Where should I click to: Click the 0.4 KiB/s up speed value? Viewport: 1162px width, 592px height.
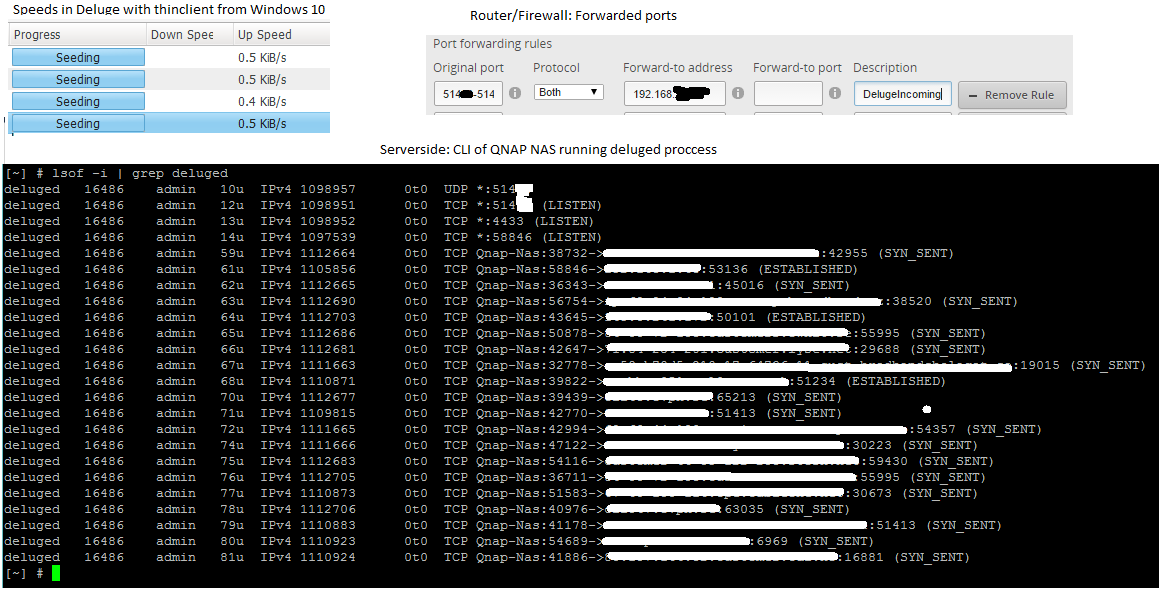click(262, 102)
